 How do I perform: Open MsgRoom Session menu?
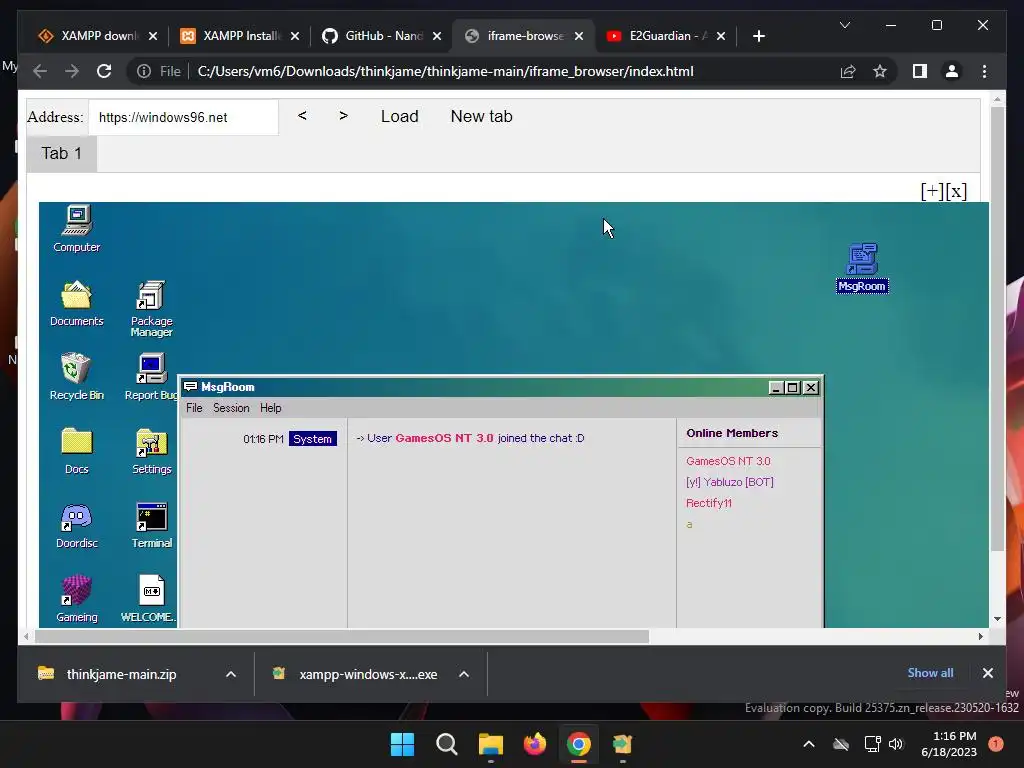coord(231,408)
